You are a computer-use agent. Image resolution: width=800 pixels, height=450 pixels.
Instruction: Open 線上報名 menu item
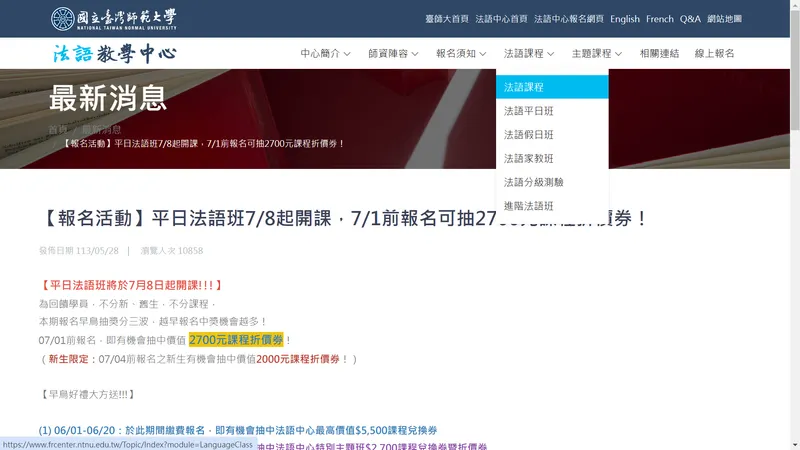click(714, 53)
